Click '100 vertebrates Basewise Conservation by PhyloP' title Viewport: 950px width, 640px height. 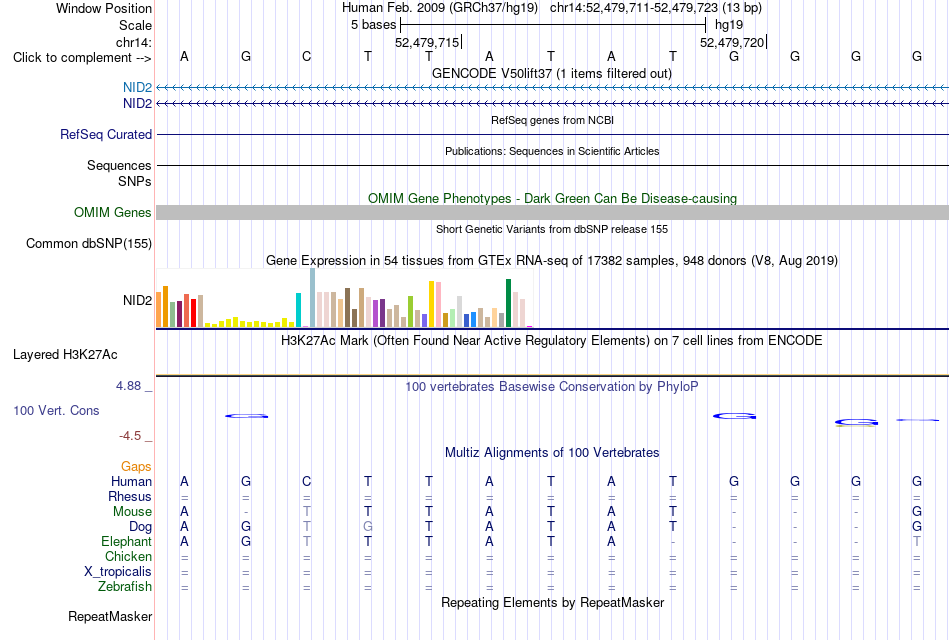tap(551, 387)
